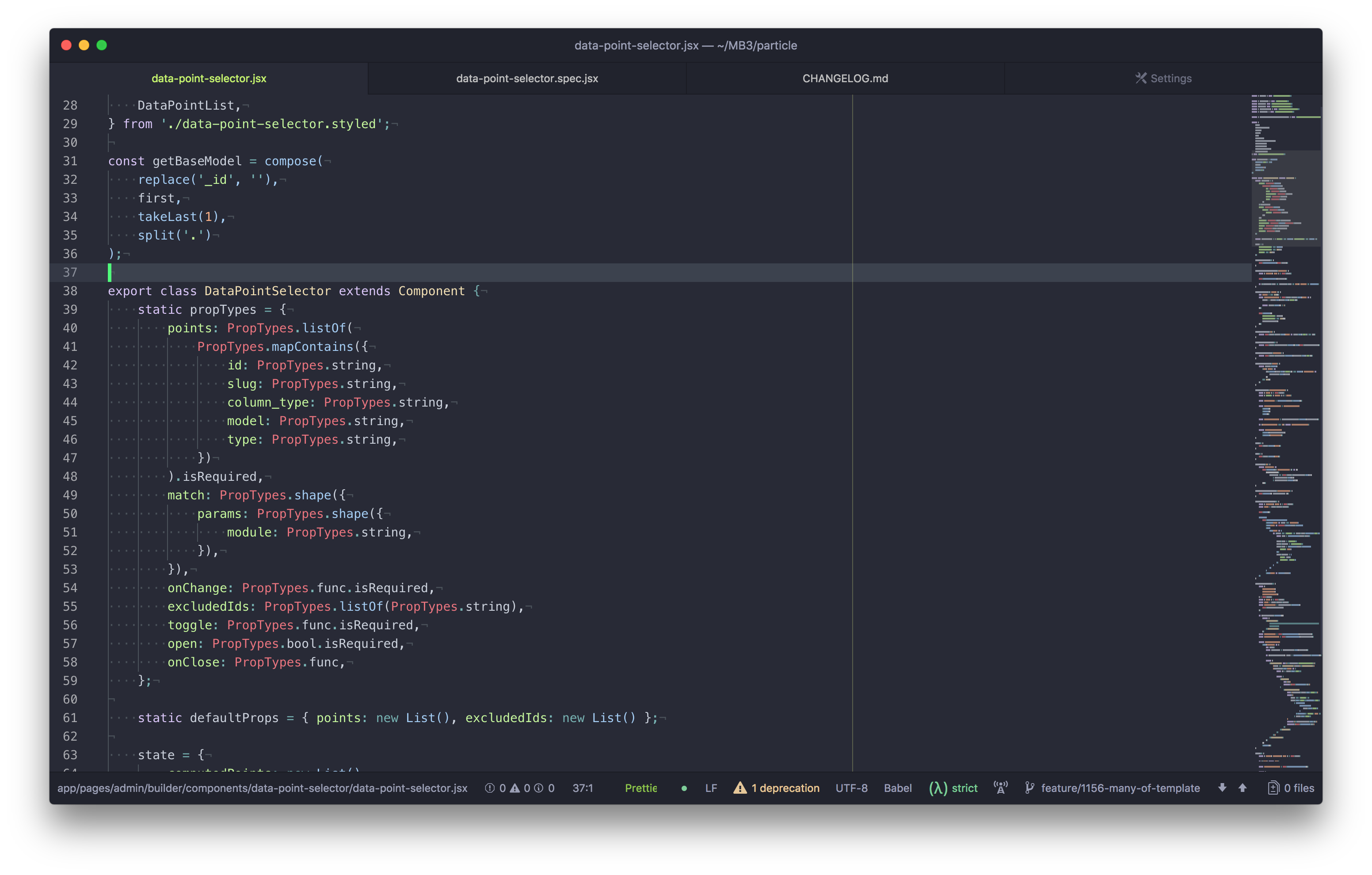Open the 1 deprecation warning indicator
The height and width of the screenshot is (875, 1372).
[x=777, y=788]
